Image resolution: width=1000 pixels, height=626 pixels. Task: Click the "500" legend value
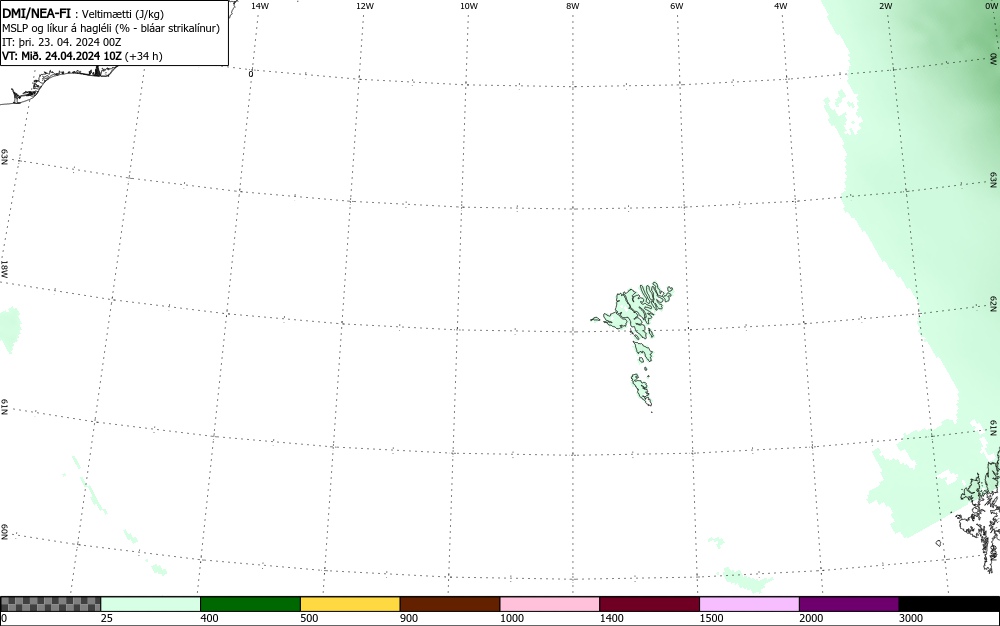[x=309, y=618]
